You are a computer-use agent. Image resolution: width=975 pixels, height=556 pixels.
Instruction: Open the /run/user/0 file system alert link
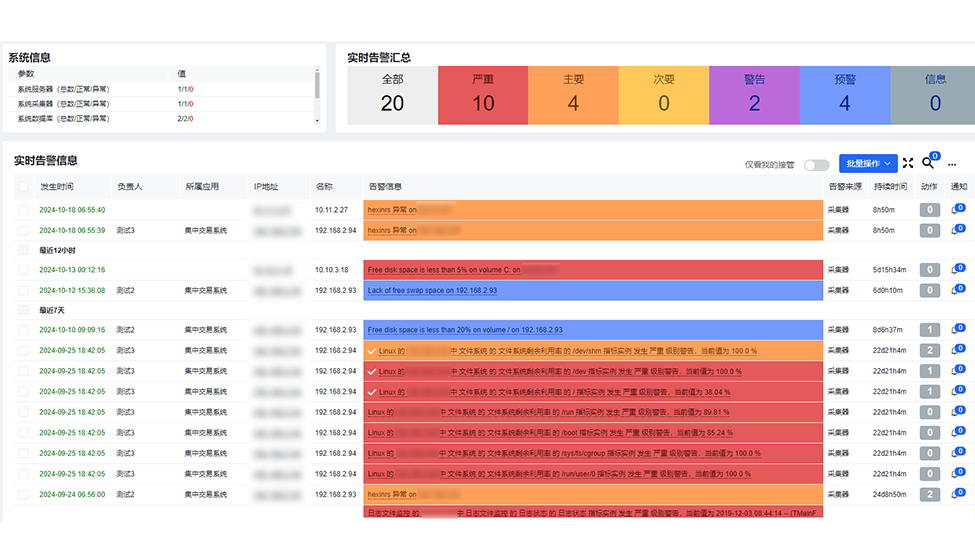559,474
